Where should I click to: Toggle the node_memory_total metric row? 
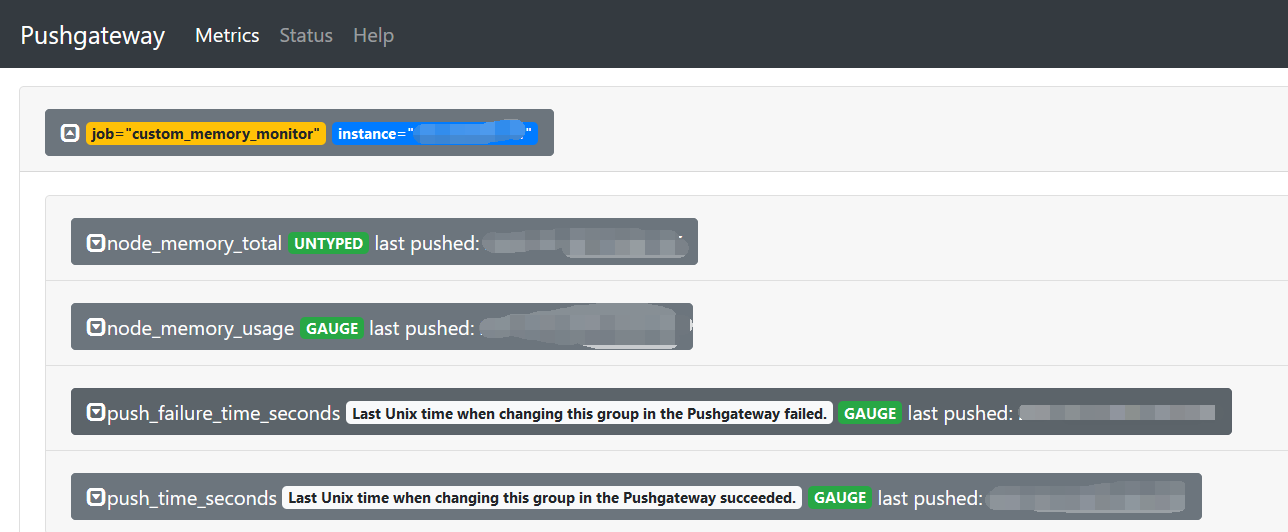[384, 242]
